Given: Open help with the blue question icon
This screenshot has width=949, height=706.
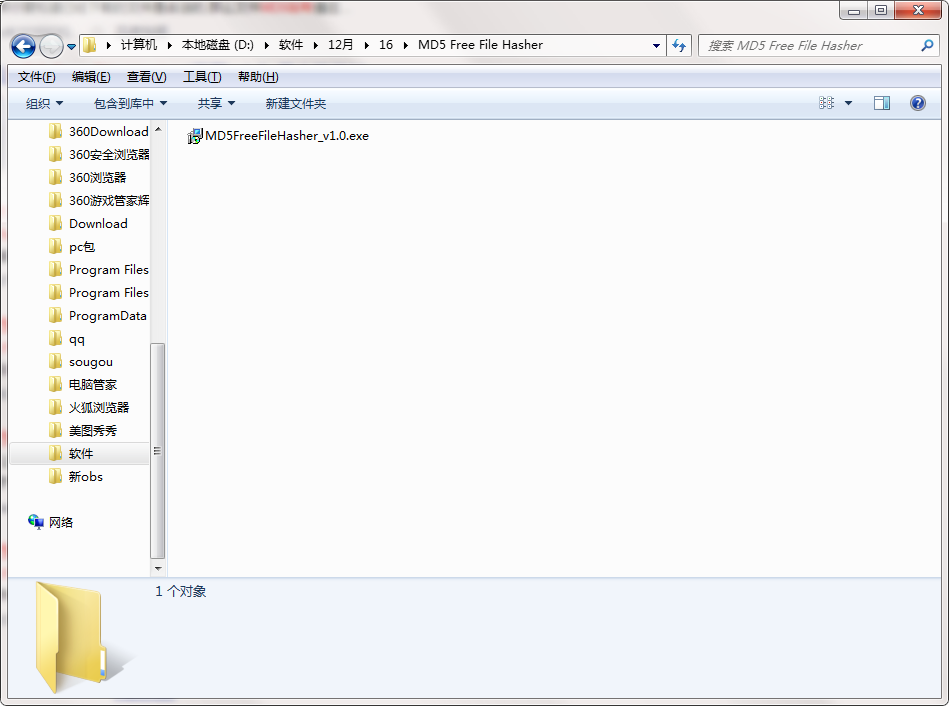Looking at the screenshot, I should [x=918, y=103].
